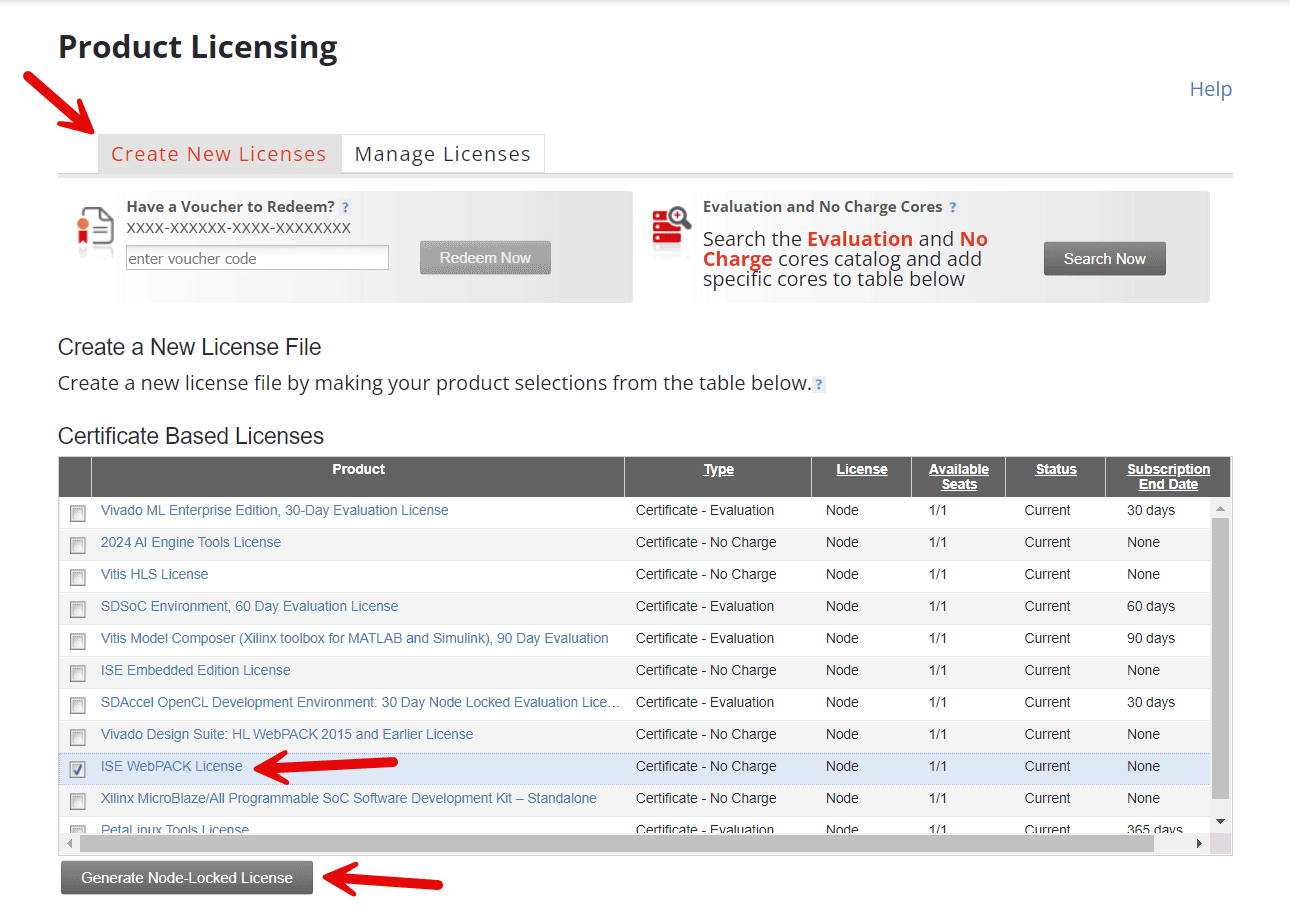Select the Create New Licenses tab

218,153
